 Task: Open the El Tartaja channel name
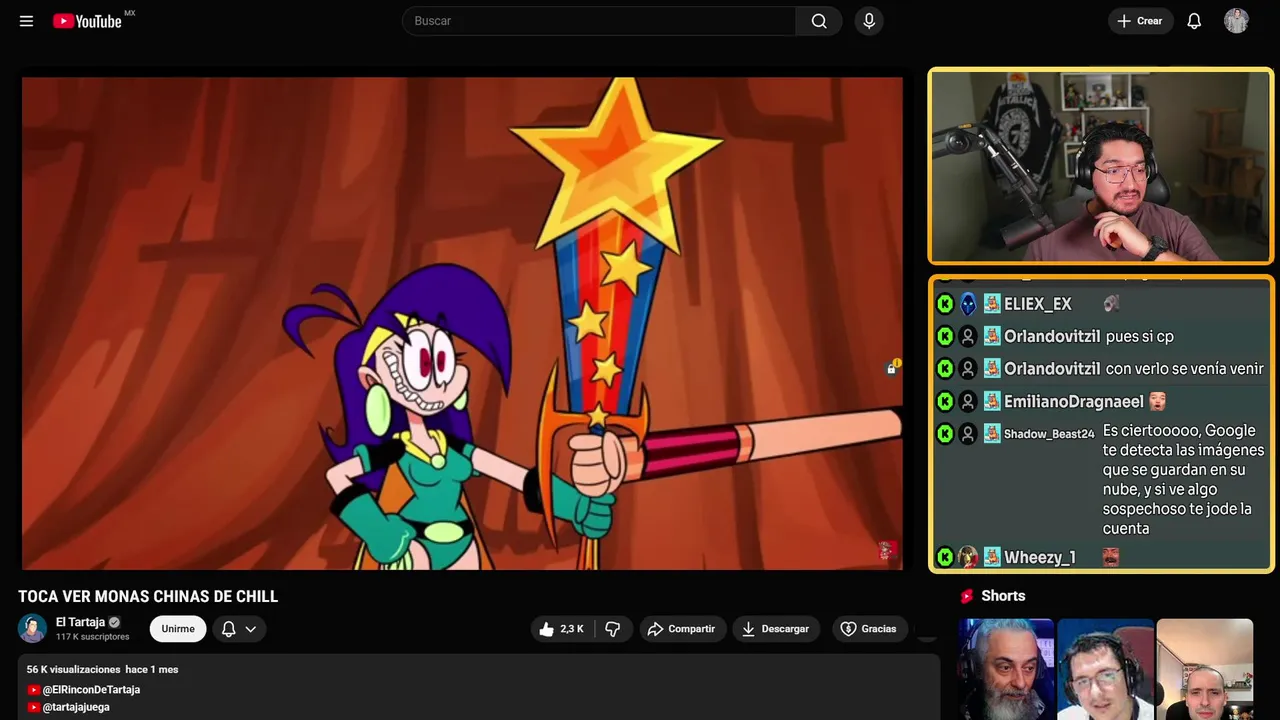(80, 622)
